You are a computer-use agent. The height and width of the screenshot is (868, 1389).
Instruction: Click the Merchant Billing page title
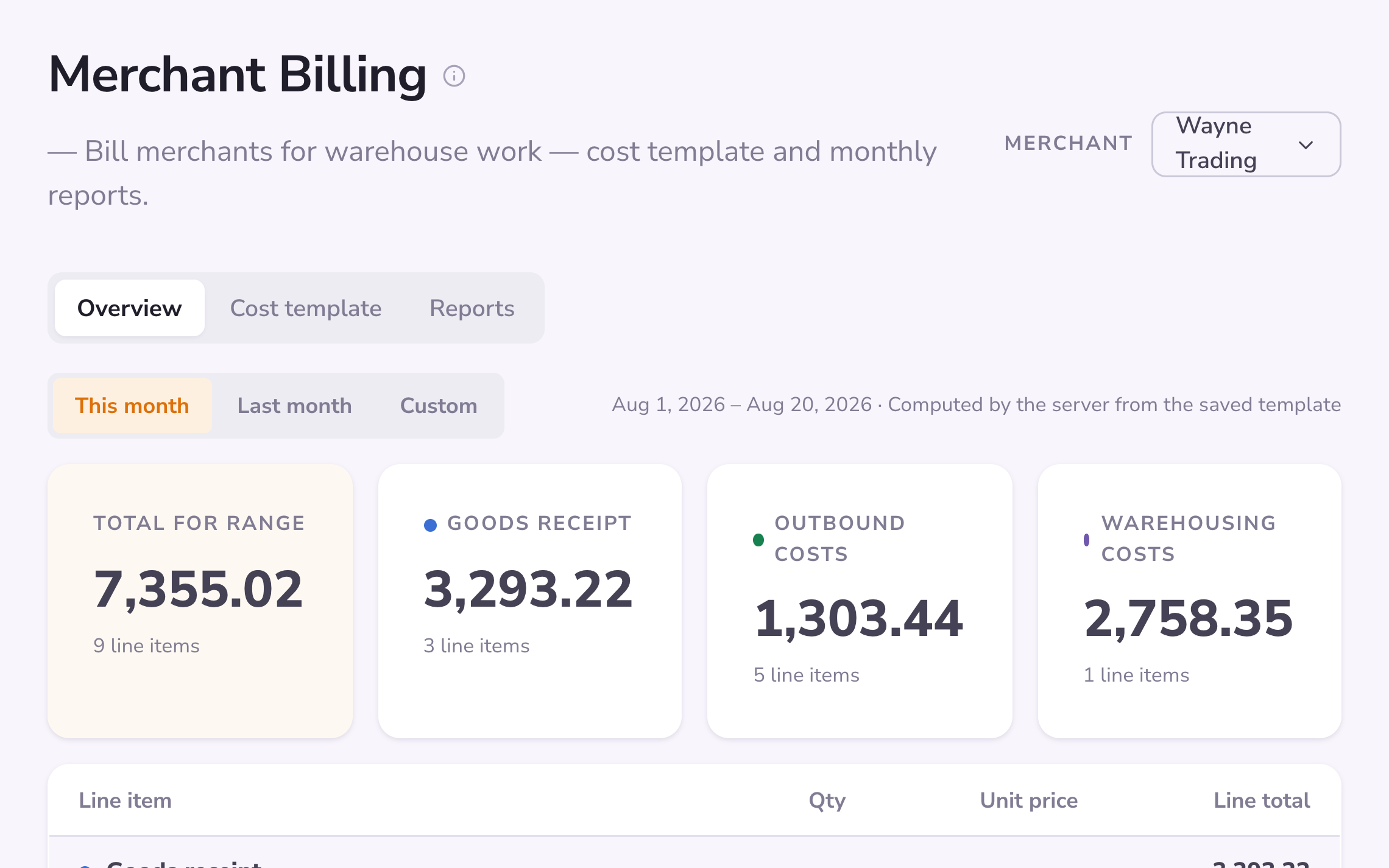[x=238, y=74]
